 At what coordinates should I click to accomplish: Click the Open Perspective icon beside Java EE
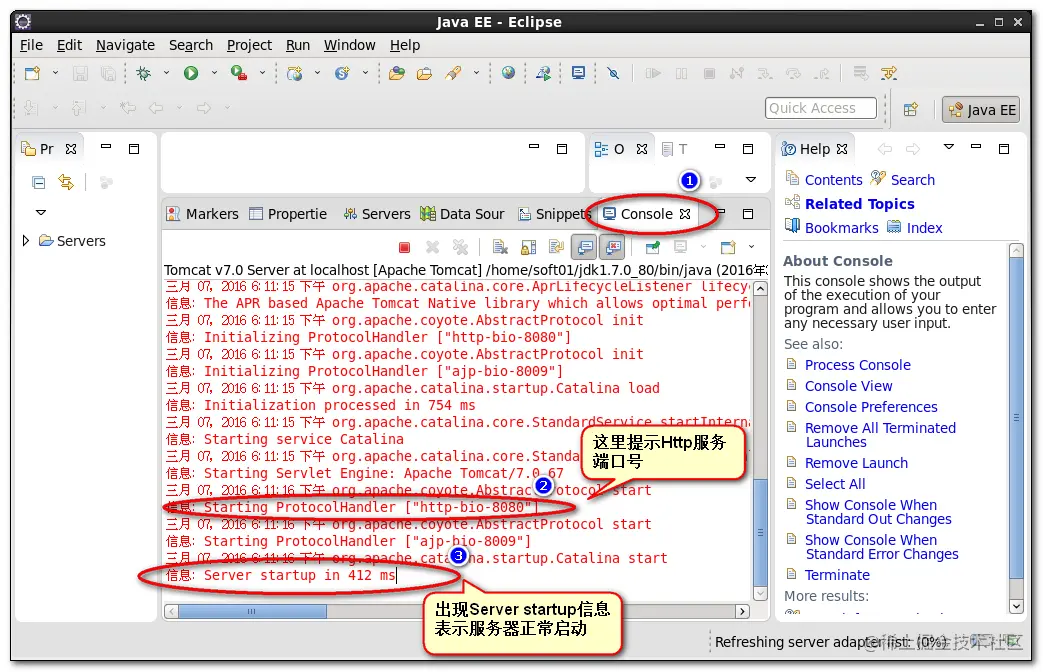pyautogui.click(x=911, y=109)
